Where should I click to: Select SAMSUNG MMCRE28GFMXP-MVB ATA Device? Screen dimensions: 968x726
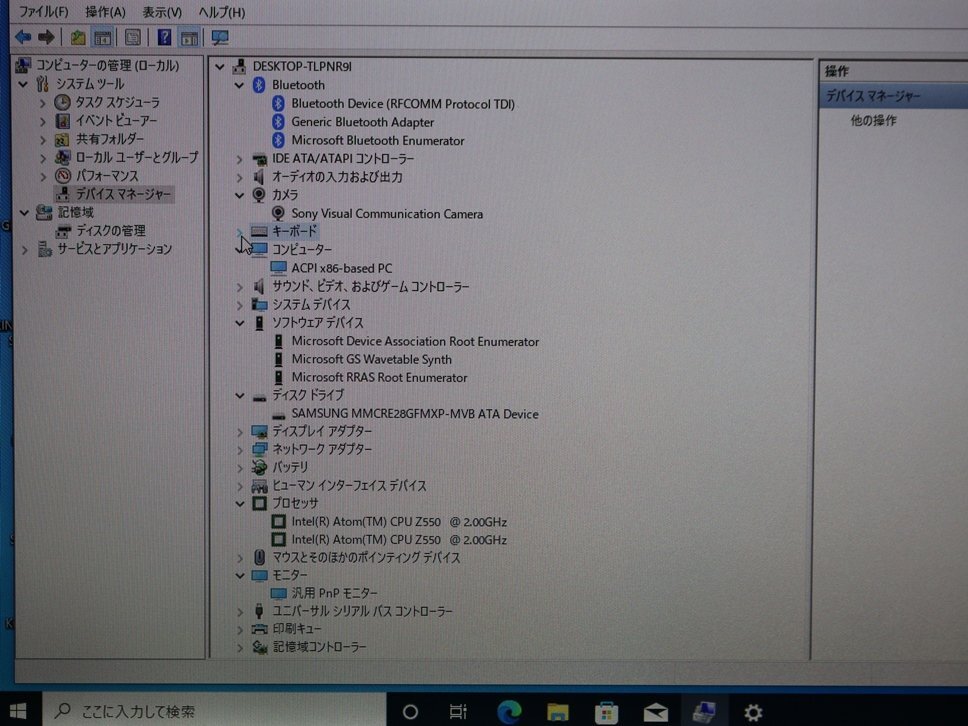pyautogui.click(x=415, y=414)
